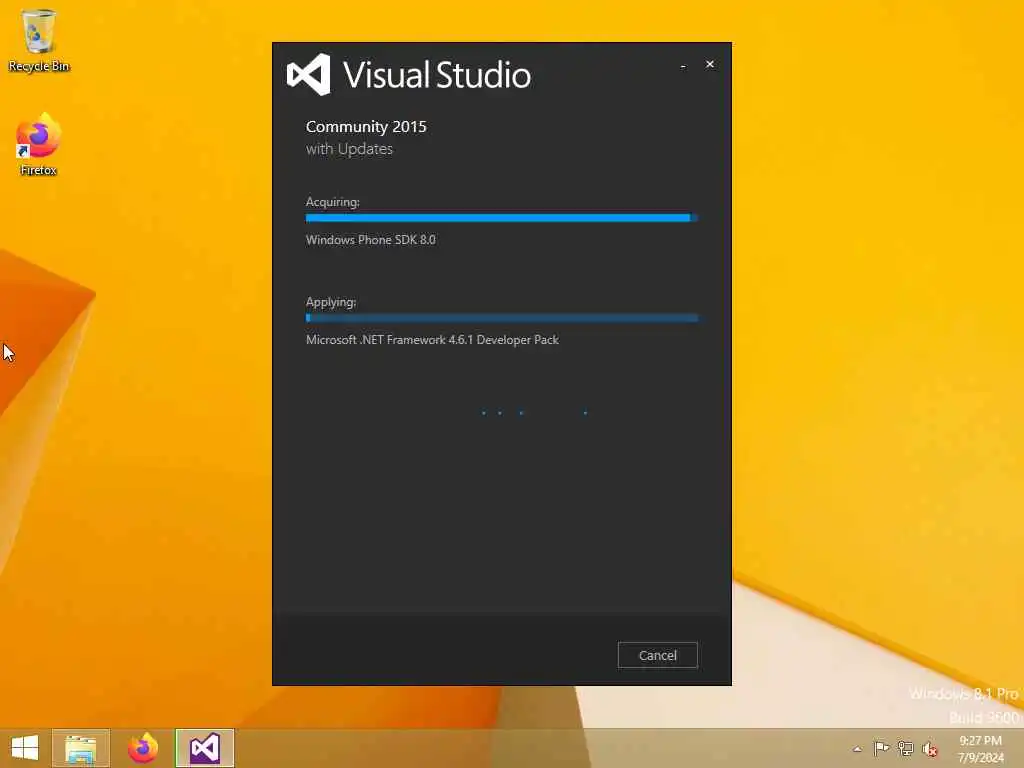Click the 'with Updates' subtitle
The height and width of the screenshot is (768, 1024).
349,149
